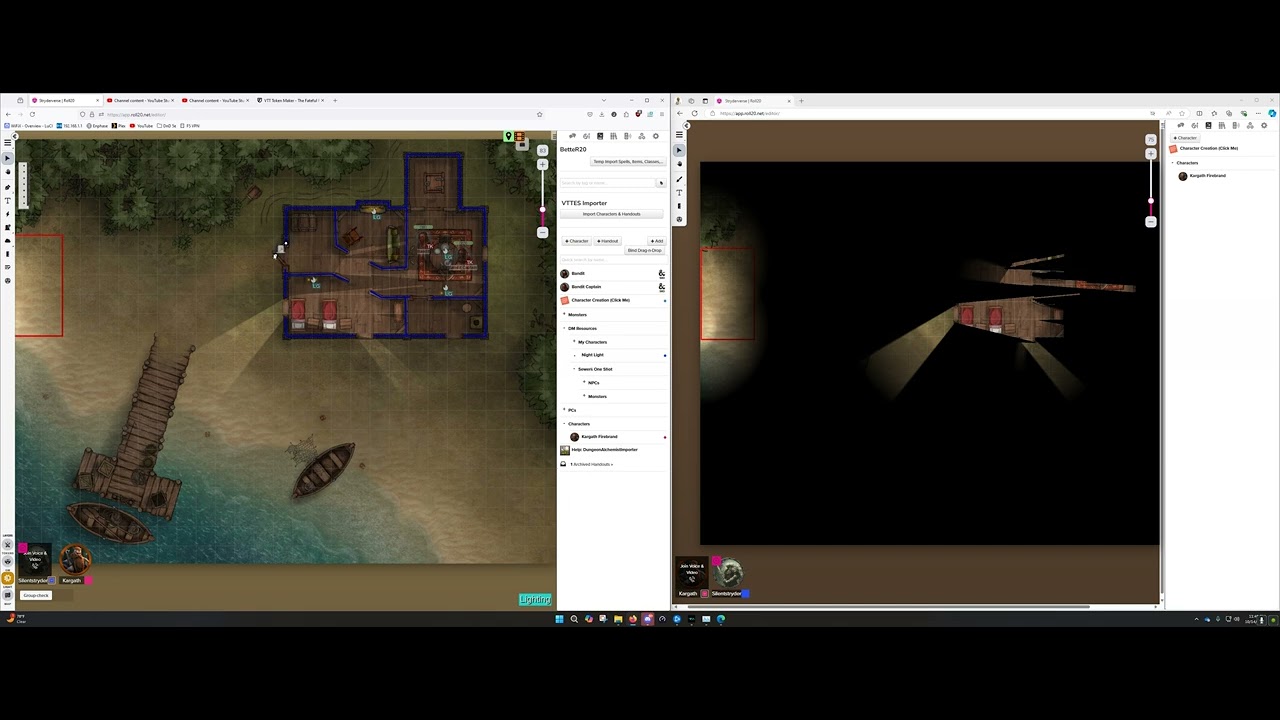
Task: Click D&D compendium badge on Bandit Captain row
Action: 661,287
